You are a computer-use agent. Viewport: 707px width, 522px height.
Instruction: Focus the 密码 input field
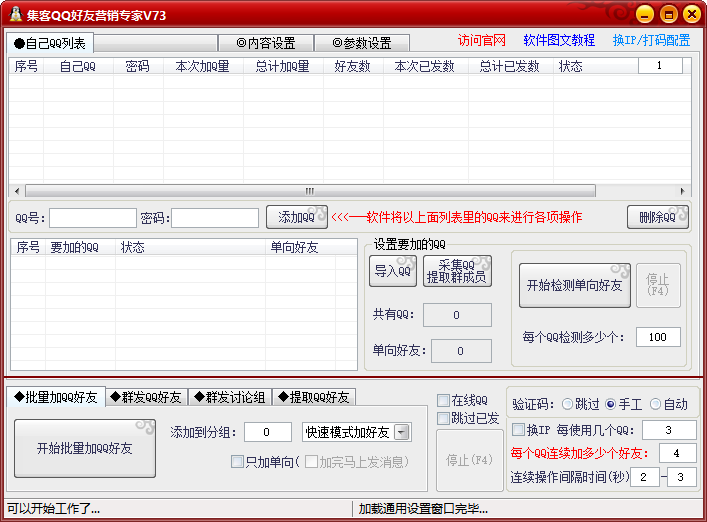[x=215, y=218]
